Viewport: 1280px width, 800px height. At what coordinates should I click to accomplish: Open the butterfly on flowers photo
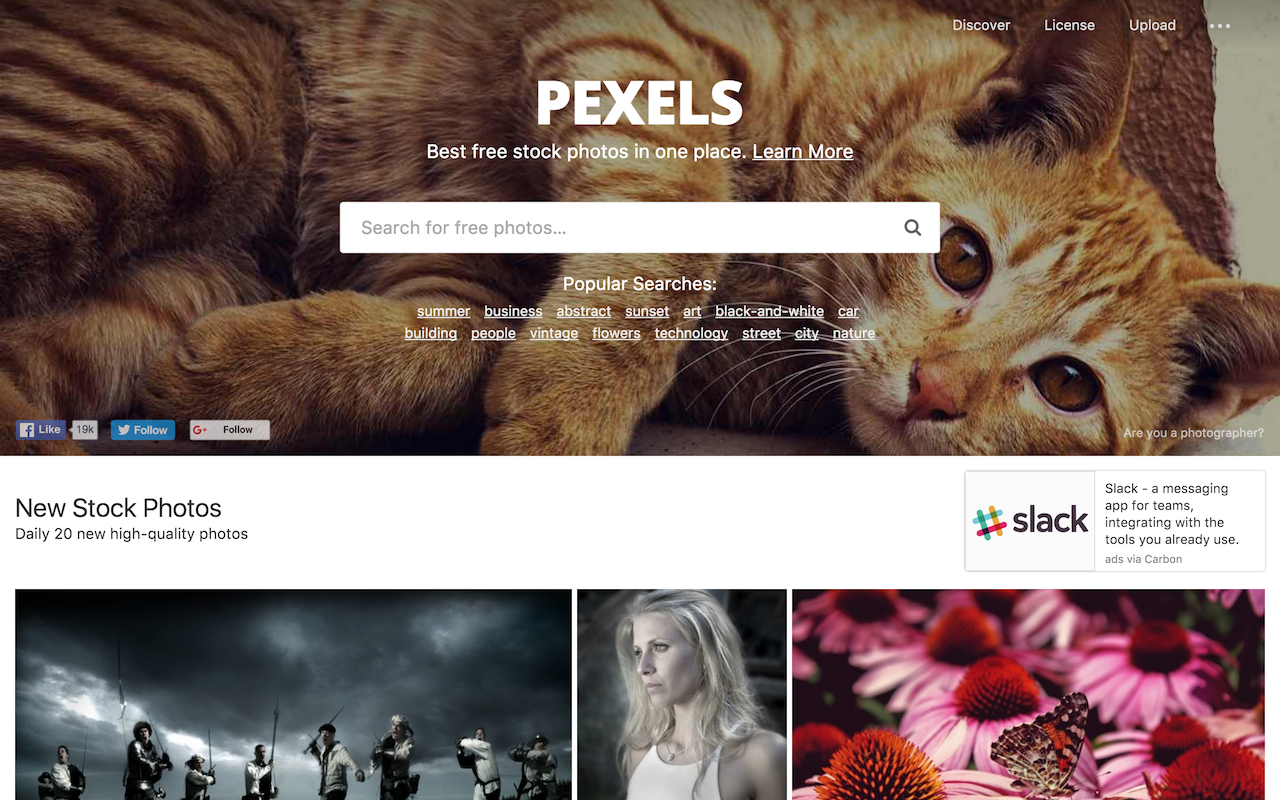coord(1028,694)
